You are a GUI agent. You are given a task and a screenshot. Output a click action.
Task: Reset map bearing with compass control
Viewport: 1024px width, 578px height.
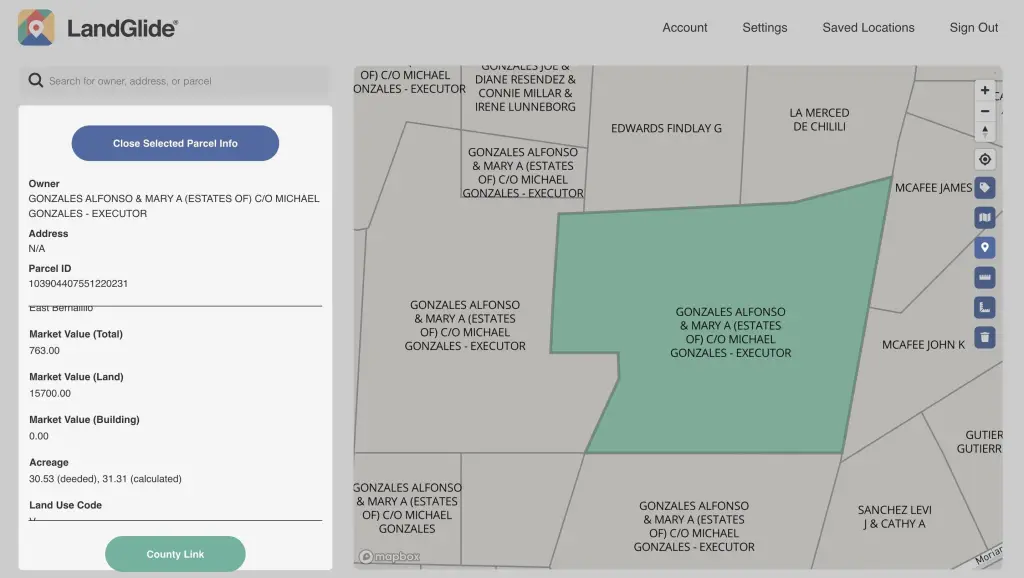click(x=985, y=132)
